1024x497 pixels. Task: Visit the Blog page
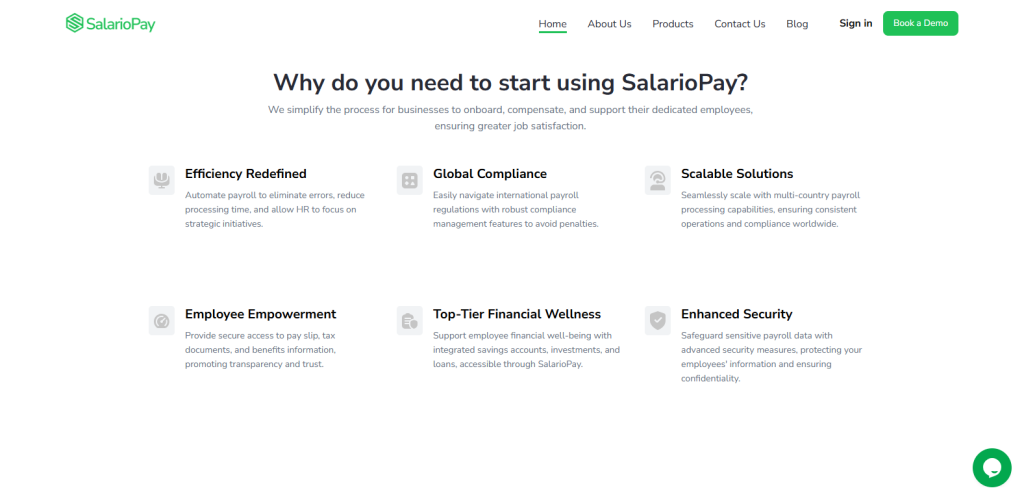(797, 24)
